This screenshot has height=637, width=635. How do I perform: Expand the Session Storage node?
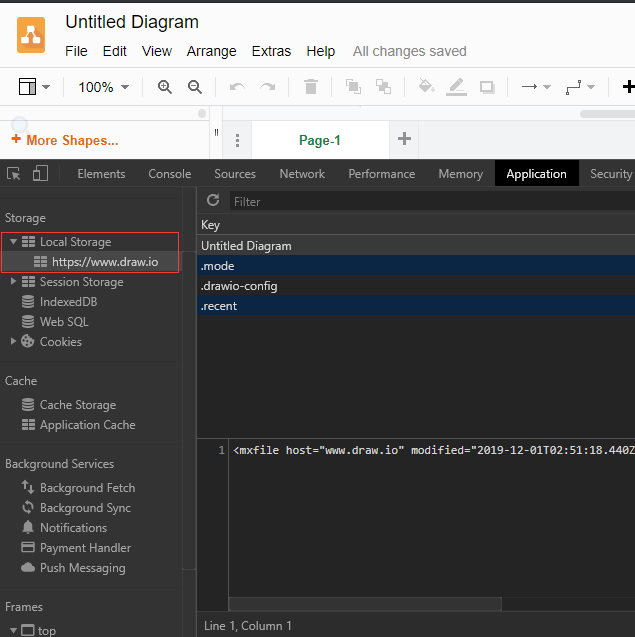pos(13,281)
